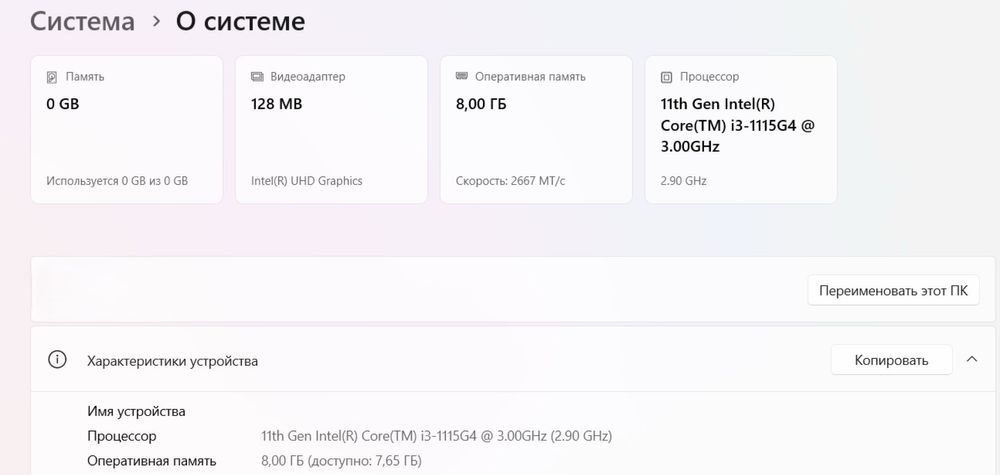Click the Intel(R) UHD Graphics text
Viewport: 1000px width, 475px height.
307,181
